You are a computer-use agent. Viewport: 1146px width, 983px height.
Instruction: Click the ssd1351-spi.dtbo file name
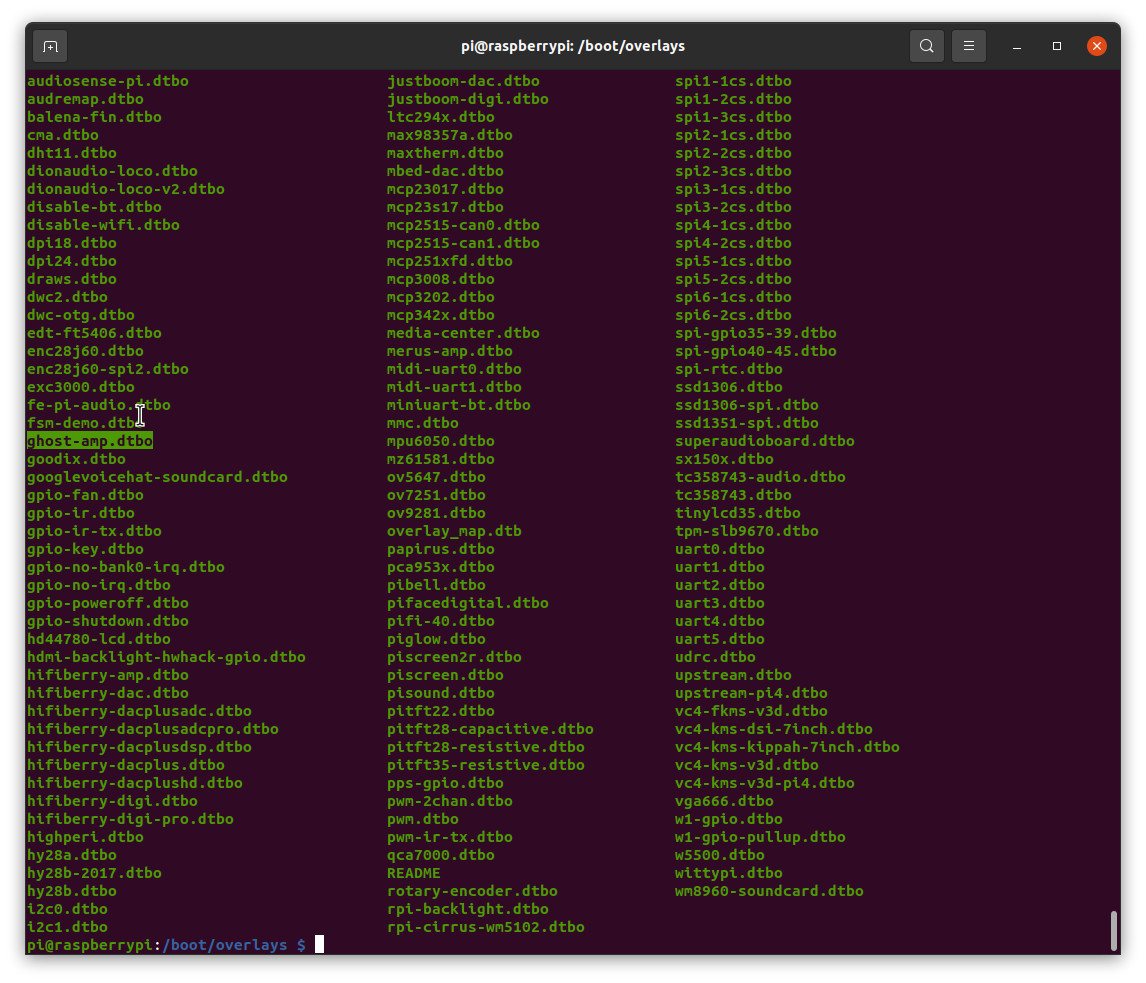point(747,422)
